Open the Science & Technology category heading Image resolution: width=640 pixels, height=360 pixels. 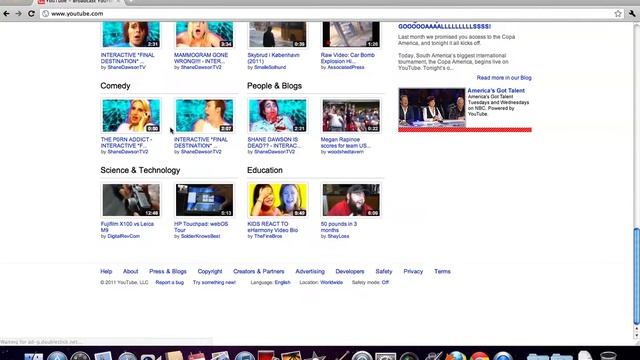(x=140, y=171)
